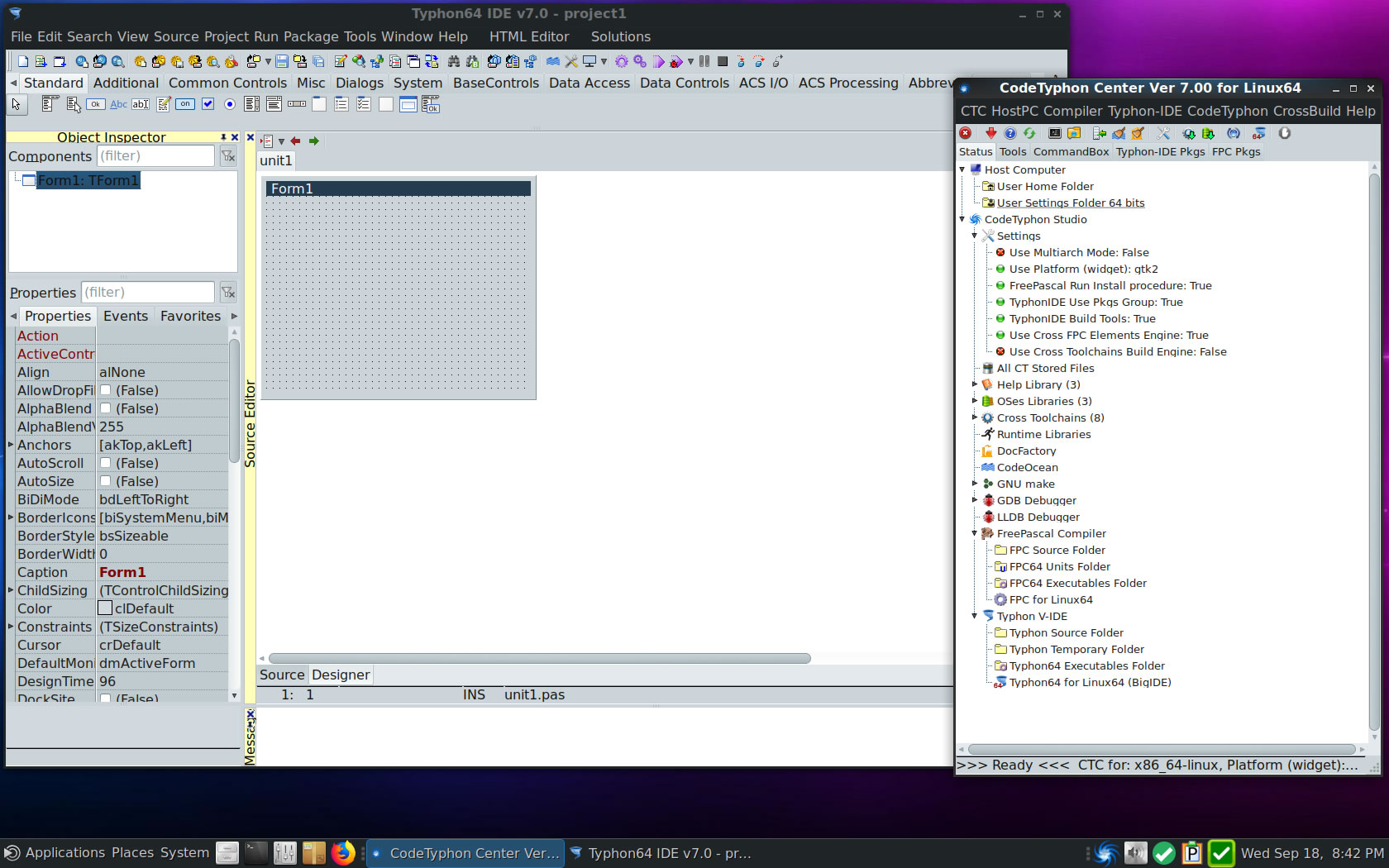
Task: Select the TEdit 'abI' component in palette
Action: pyautogui.click(x=141, y=104)
